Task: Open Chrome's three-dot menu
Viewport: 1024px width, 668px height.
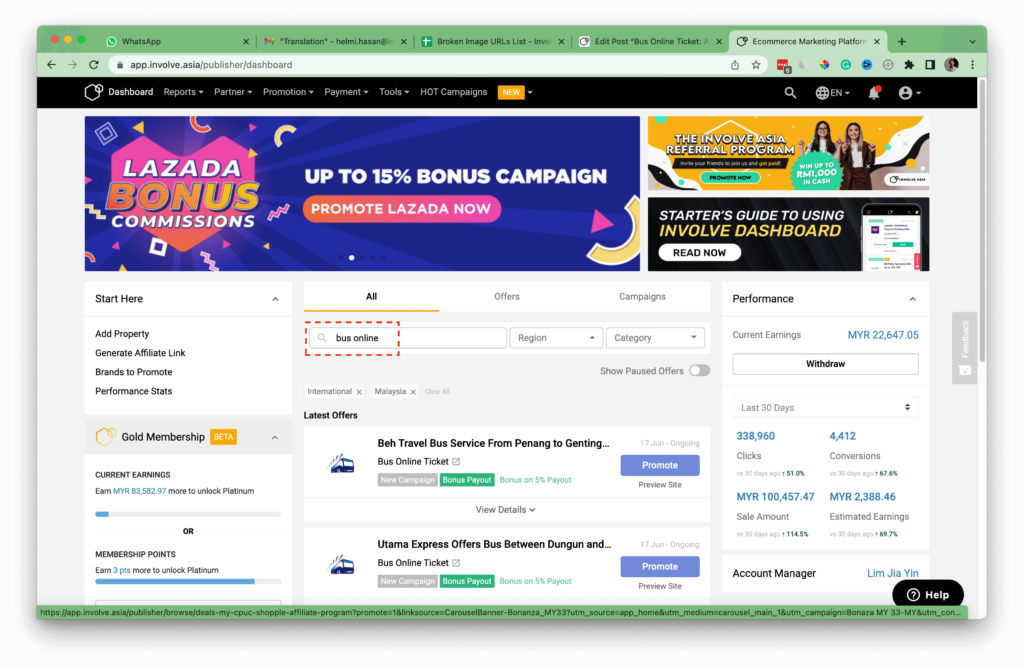Action: pyautogui.click(x=972, y=65)
